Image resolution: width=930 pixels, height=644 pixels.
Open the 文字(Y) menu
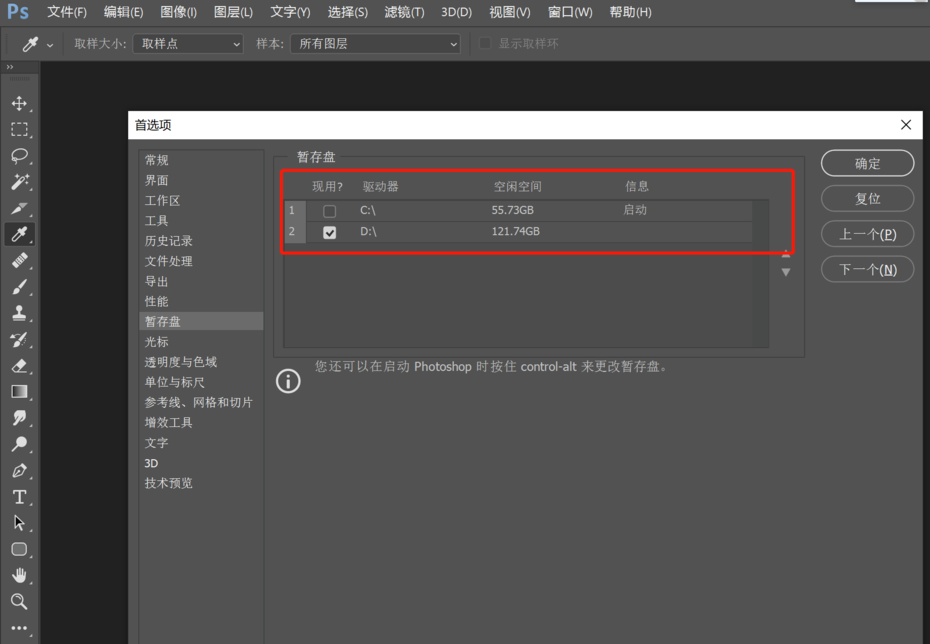pos(290,12)
